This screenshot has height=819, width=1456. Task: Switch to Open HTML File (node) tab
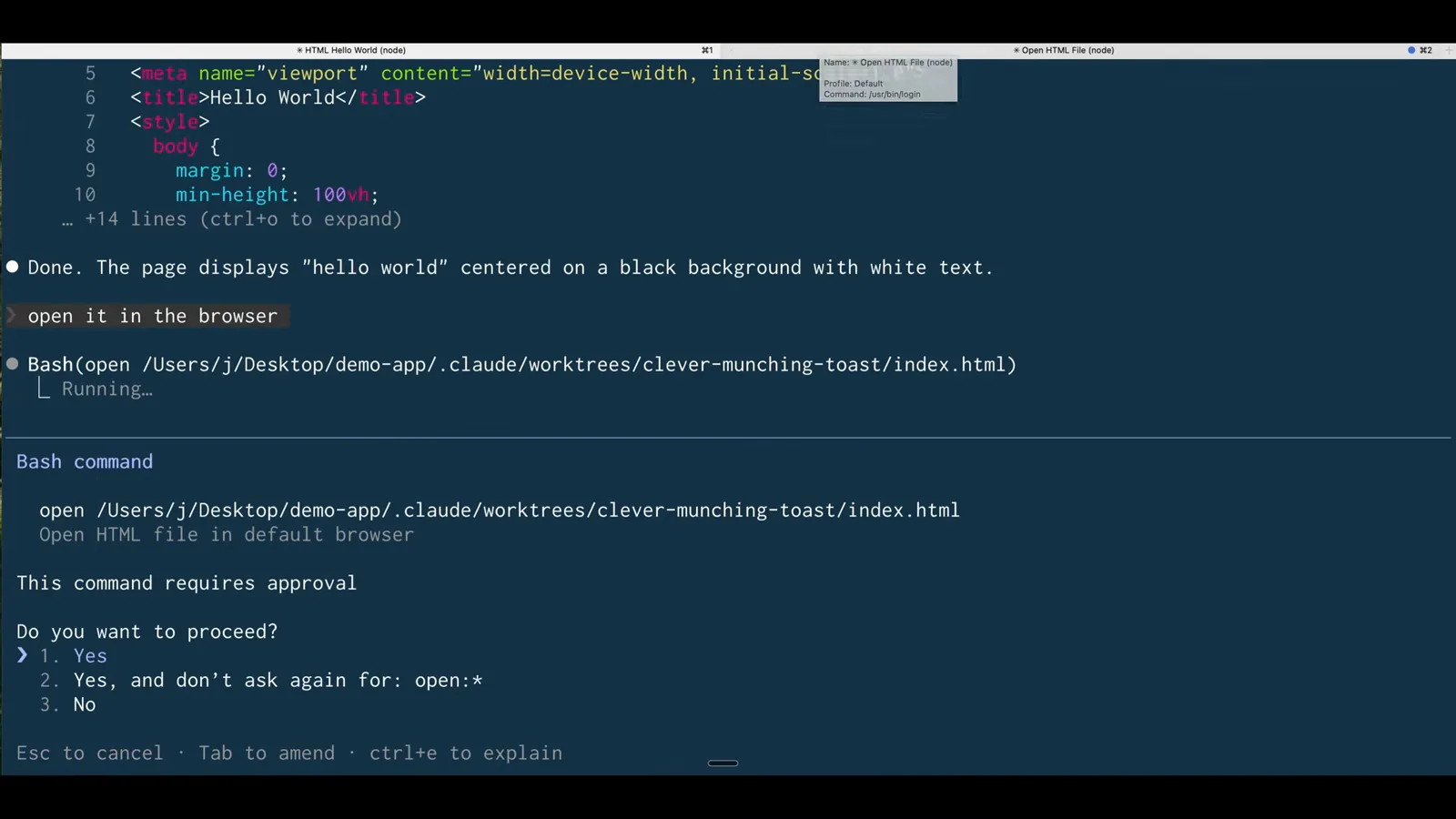point(1064,50)
